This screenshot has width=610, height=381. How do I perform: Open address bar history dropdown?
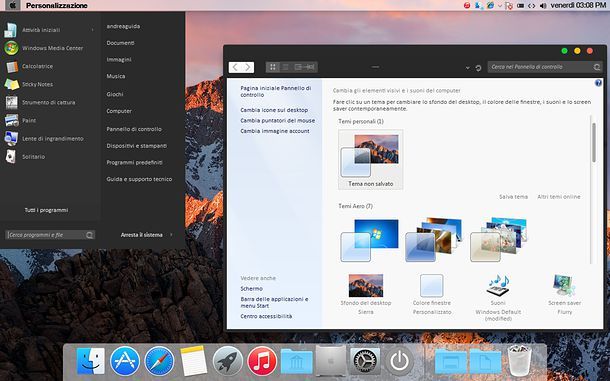pyautogui.click(x=467, y=68)
